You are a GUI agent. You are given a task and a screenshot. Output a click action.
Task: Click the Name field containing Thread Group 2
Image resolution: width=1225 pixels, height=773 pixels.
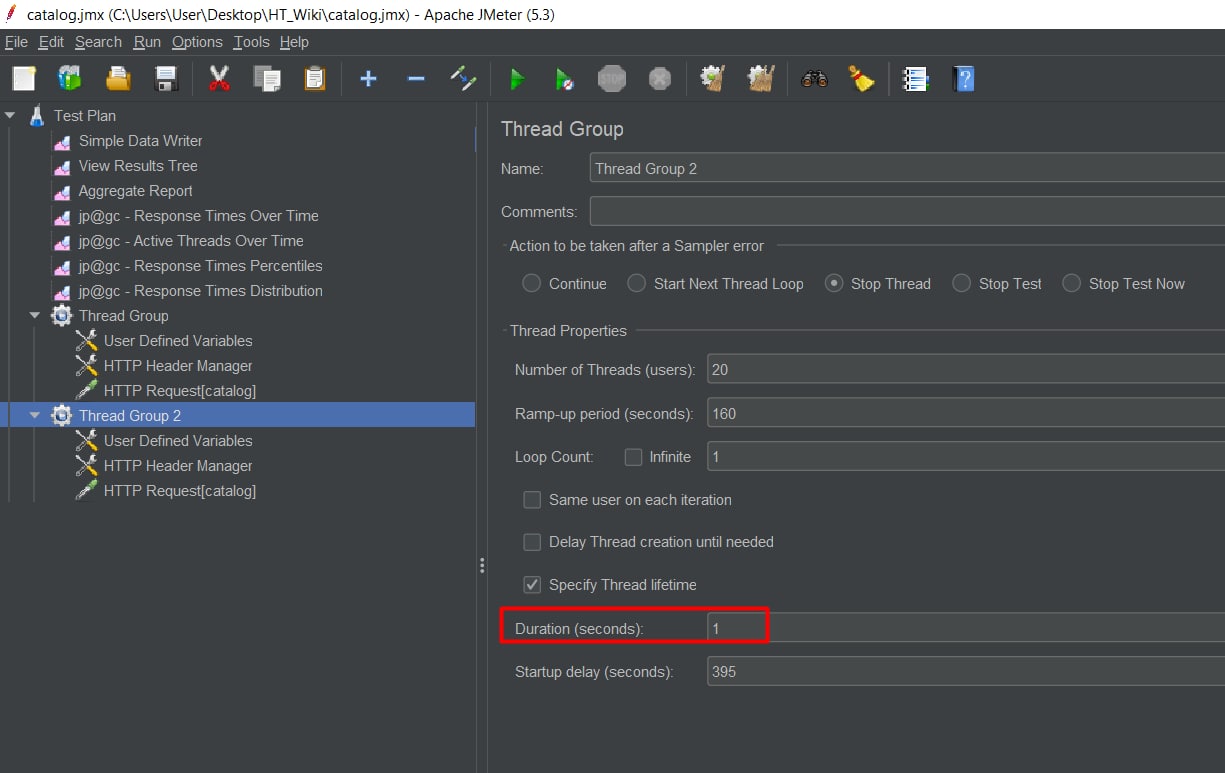[x=907, y=169]
